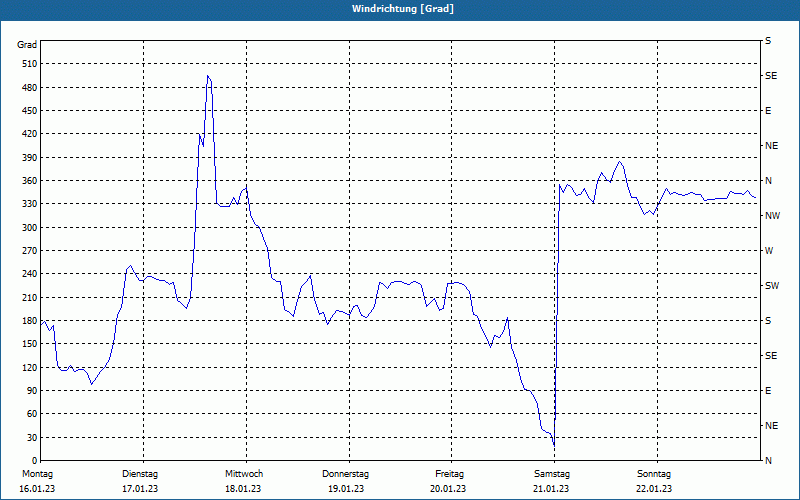
Task: Select the y-axis value 480
Action: [x=30, y=87]
